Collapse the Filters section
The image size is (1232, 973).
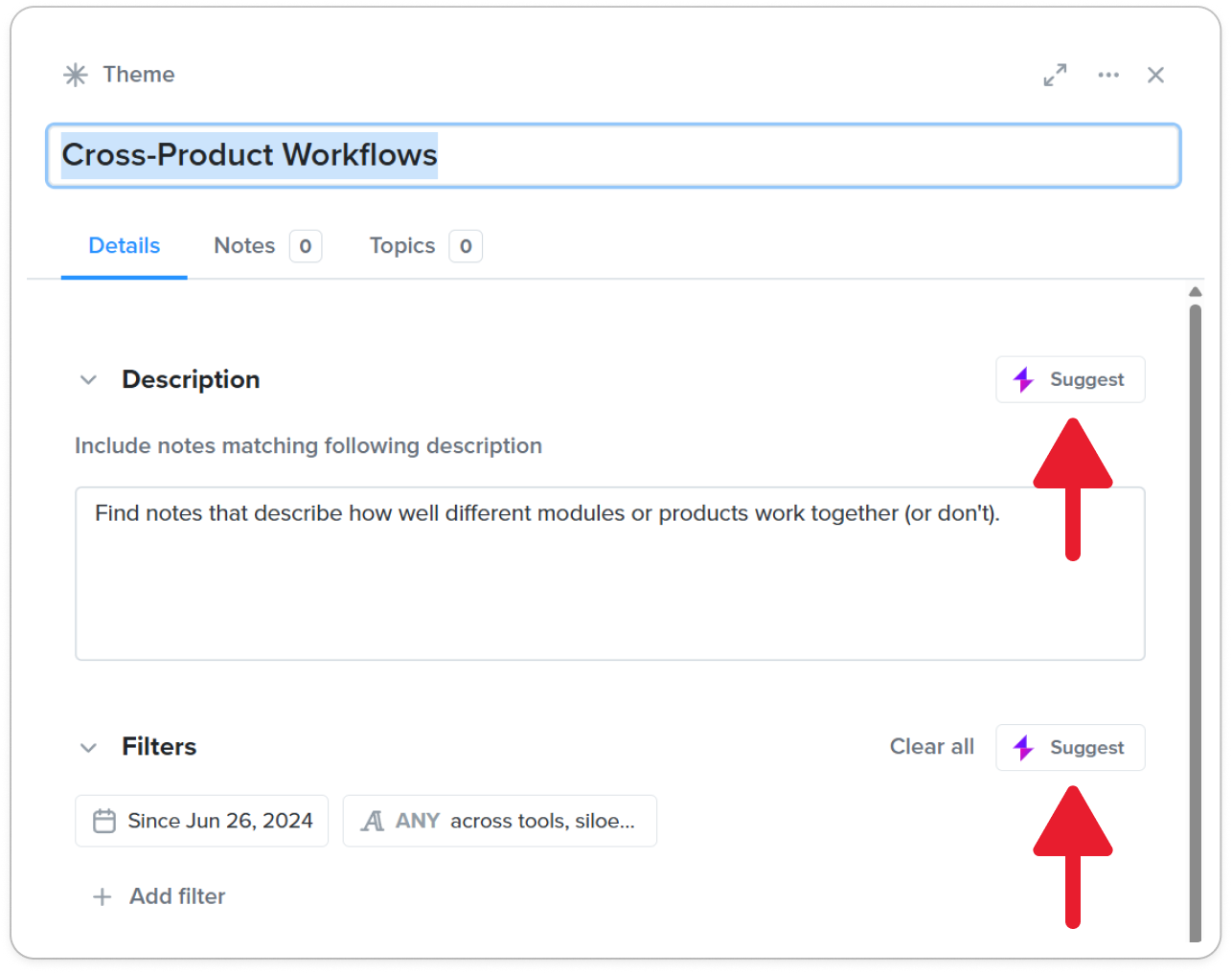click(89, 748)
